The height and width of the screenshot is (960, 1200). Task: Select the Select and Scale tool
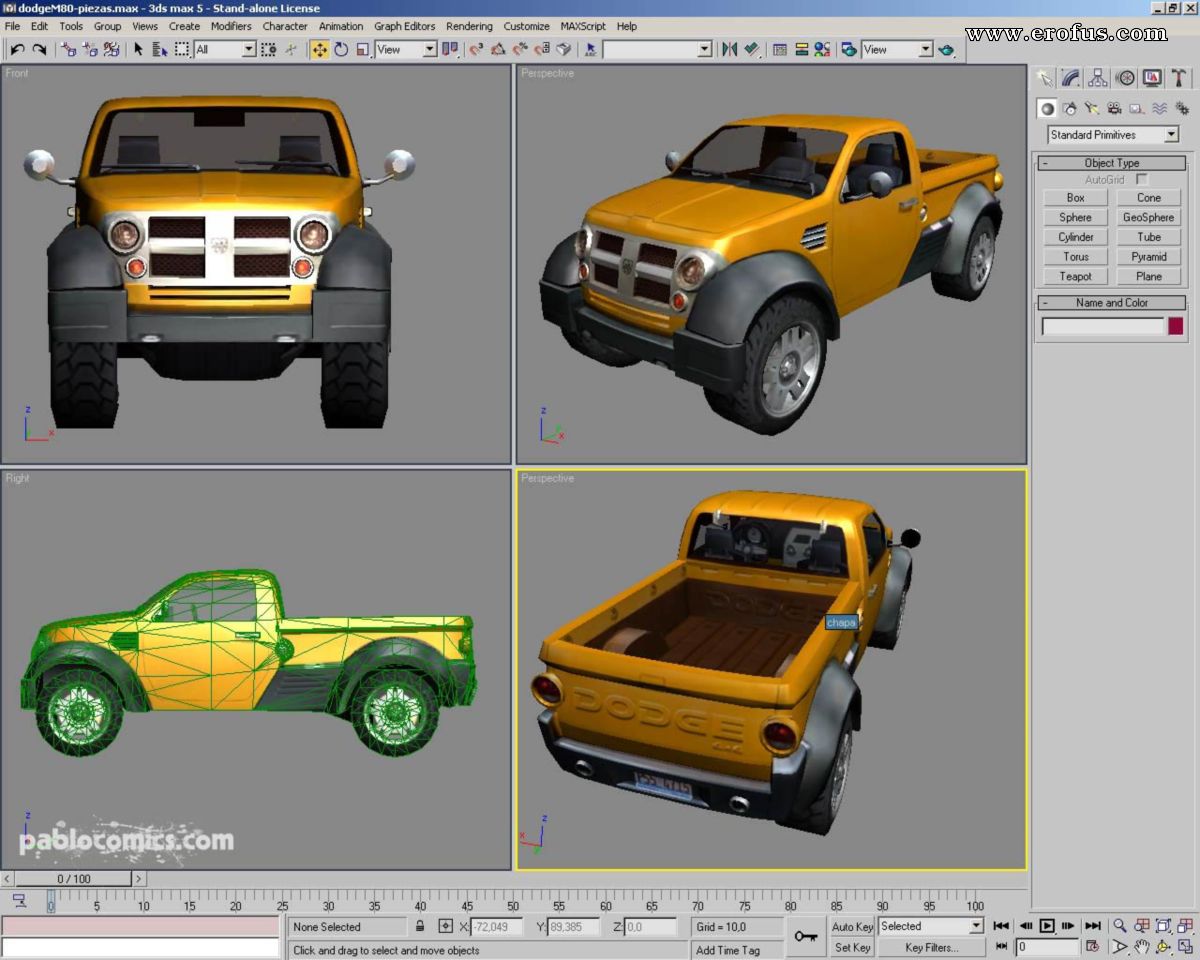pos(363,49)
